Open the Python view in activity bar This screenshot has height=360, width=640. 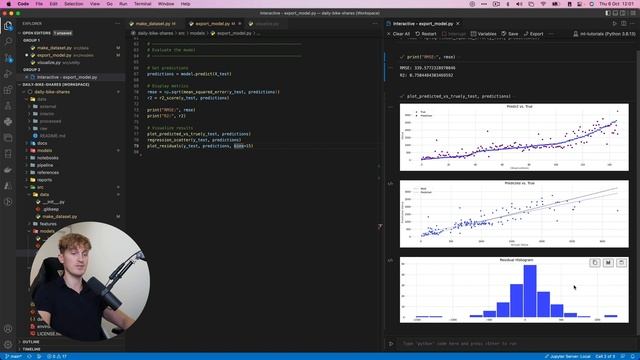[x=8, y=122]
